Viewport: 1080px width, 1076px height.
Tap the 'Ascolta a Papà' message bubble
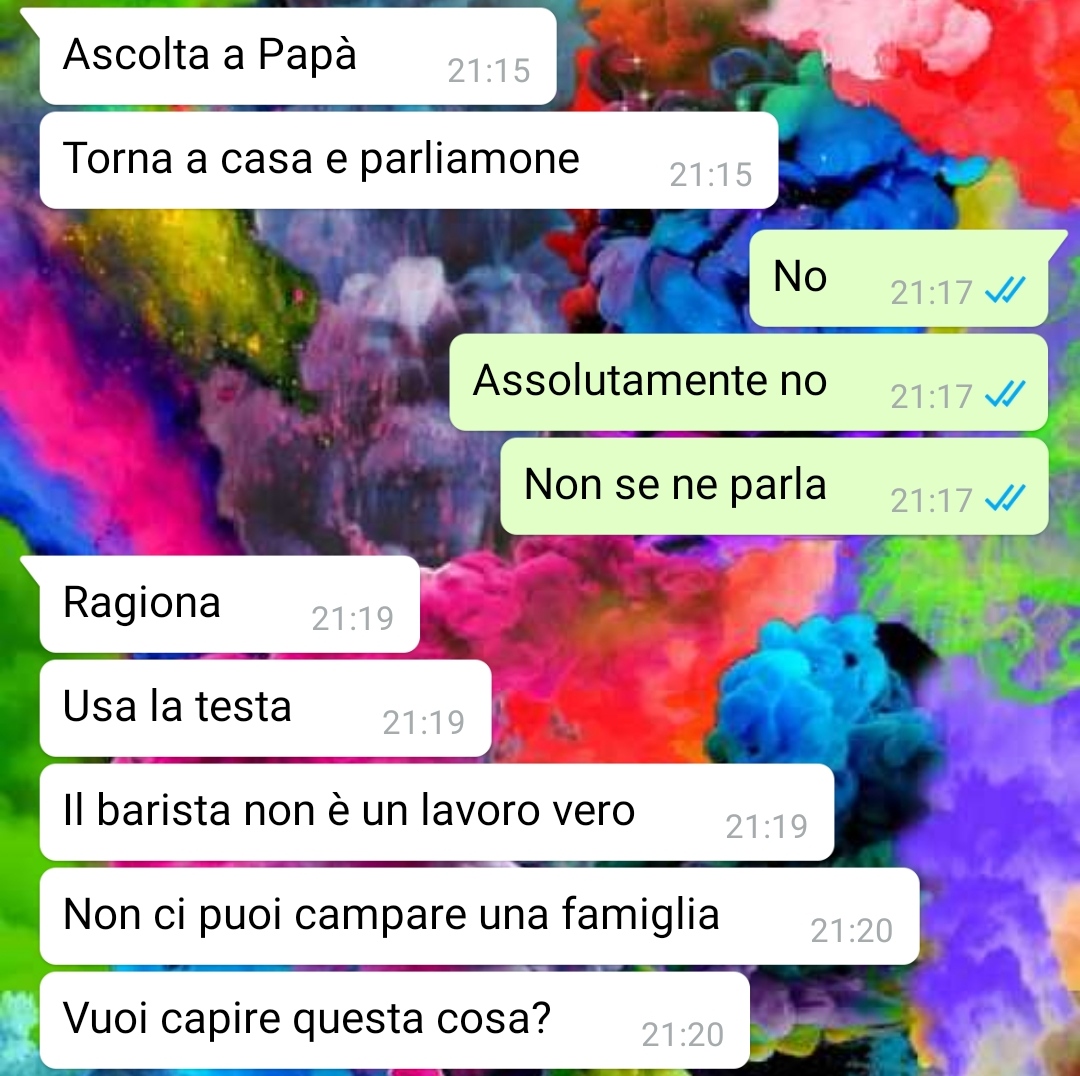[x=298, y=56]
